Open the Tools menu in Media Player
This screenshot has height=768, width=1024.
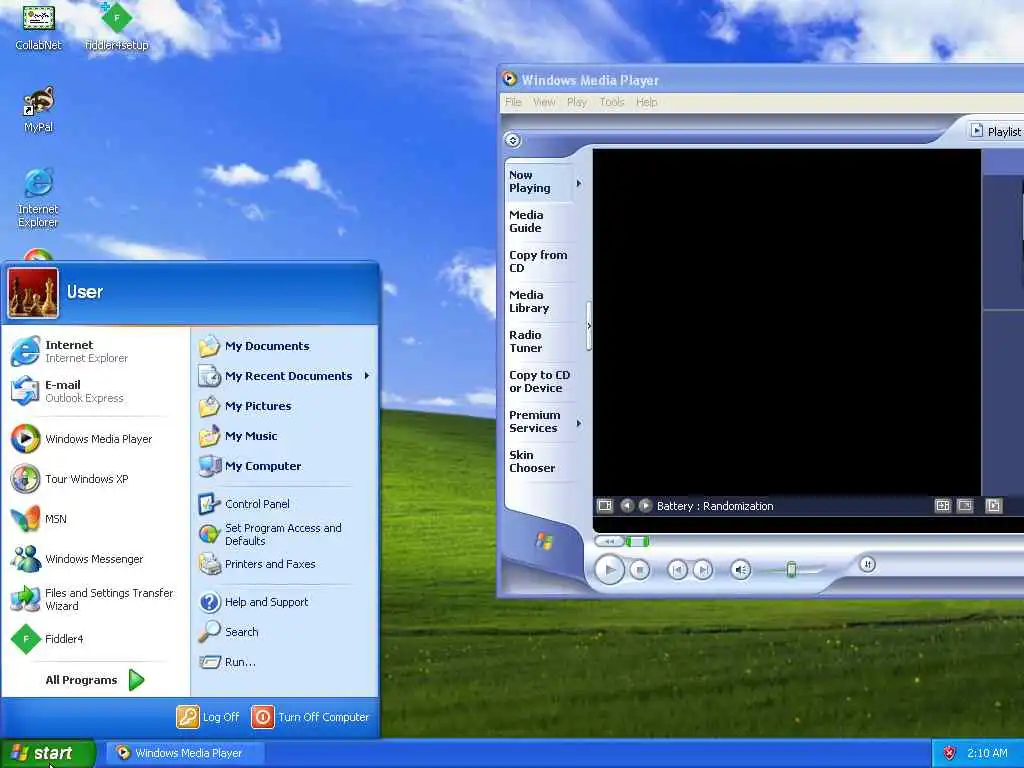[x=612, y=102]
